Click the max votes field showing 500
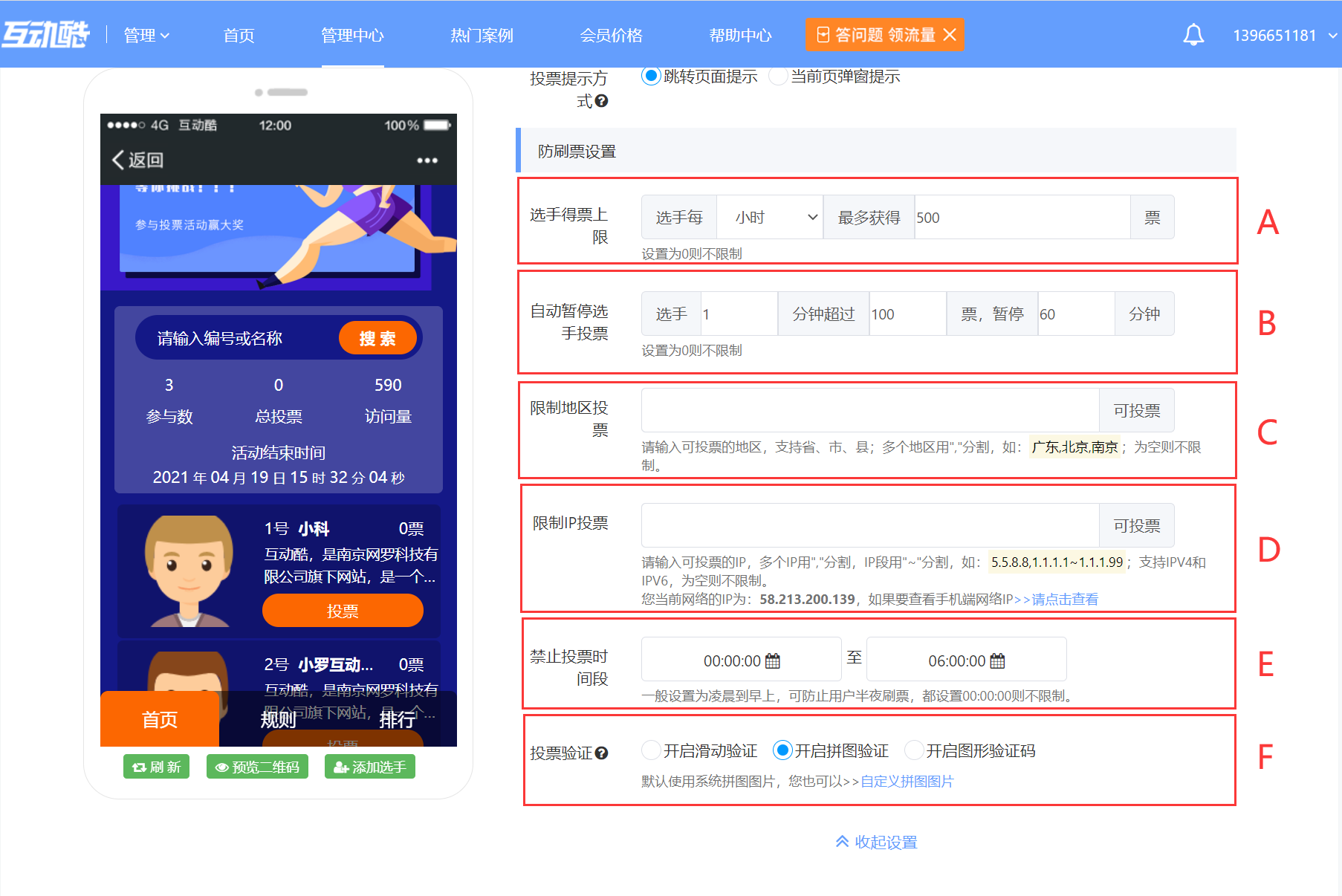Viewport: 1342px width, 896px height. pyautogui.click(x=1022, y=217)
